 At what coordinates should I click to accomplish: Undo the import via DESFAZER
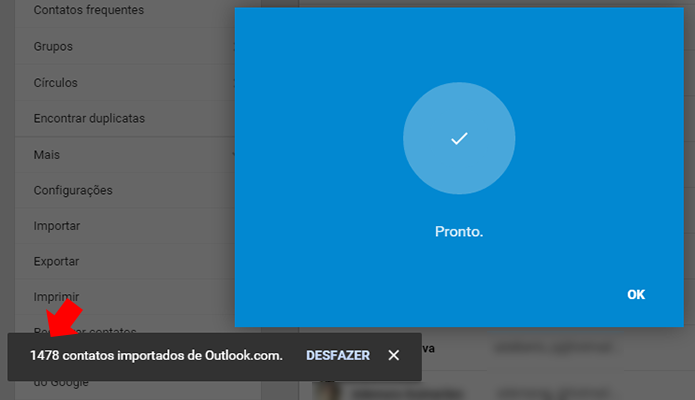click(x=338, y=356)
